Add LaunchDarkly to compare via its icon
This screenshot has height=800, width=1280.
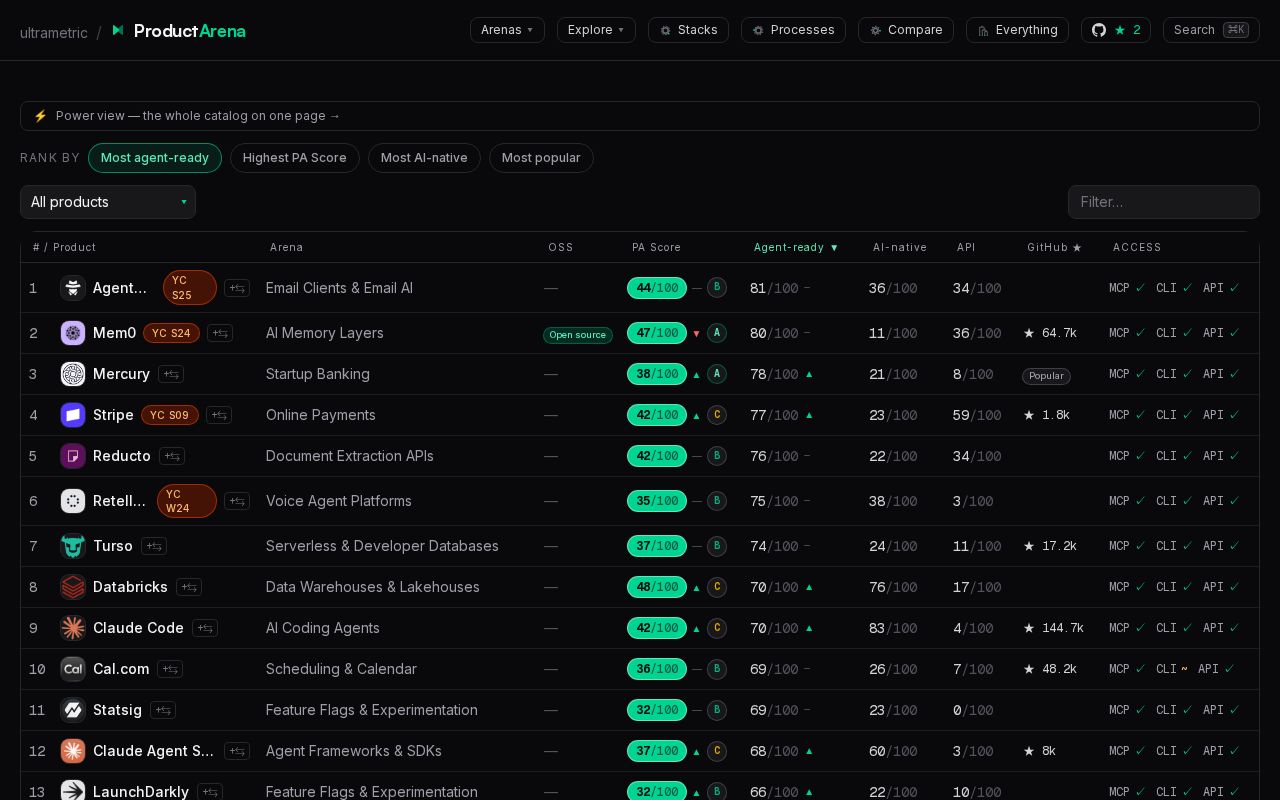pyautogui.click(x=210, y=792)
